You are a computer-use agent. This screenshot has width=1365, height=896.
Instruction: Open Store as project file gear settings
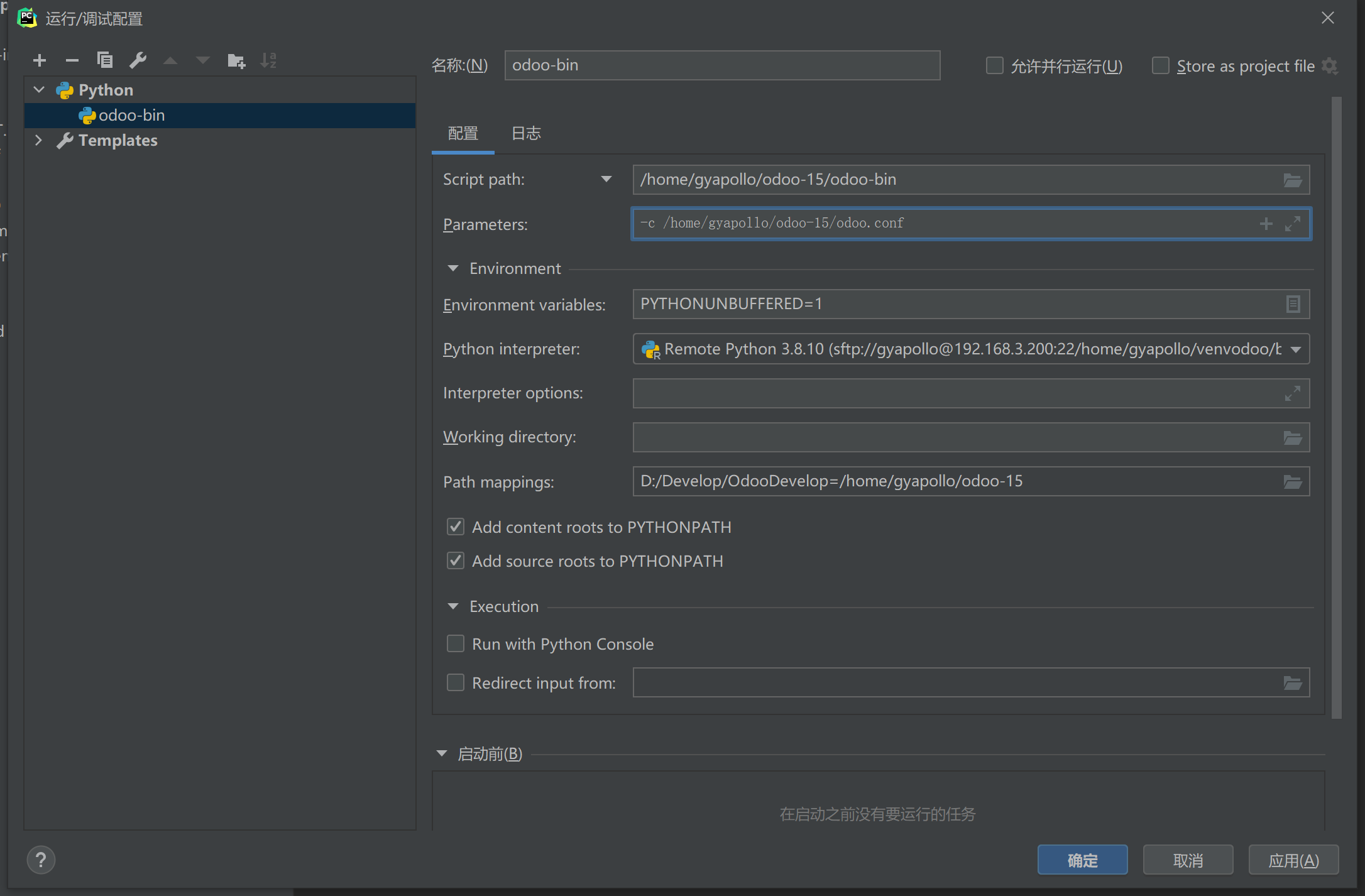[x=1330, y=66]
